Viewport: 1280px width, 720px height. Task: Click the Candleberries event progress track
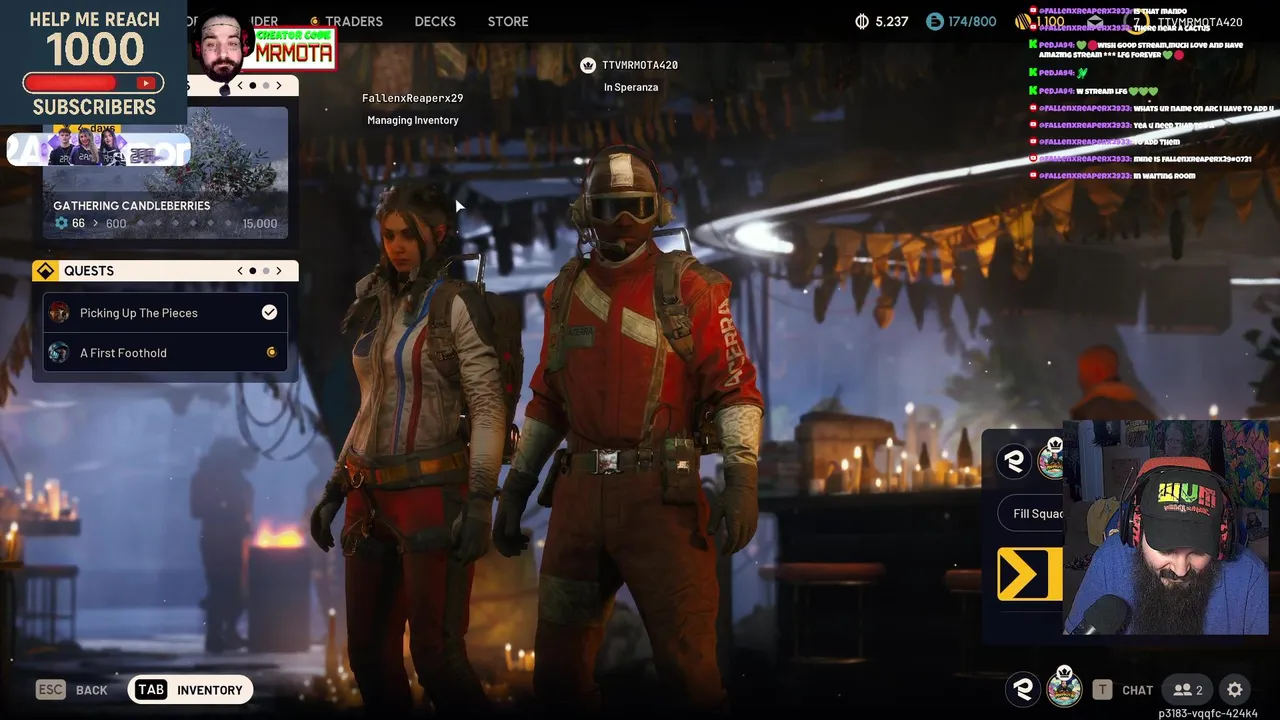pyautogui.click(x=185, y=224)
